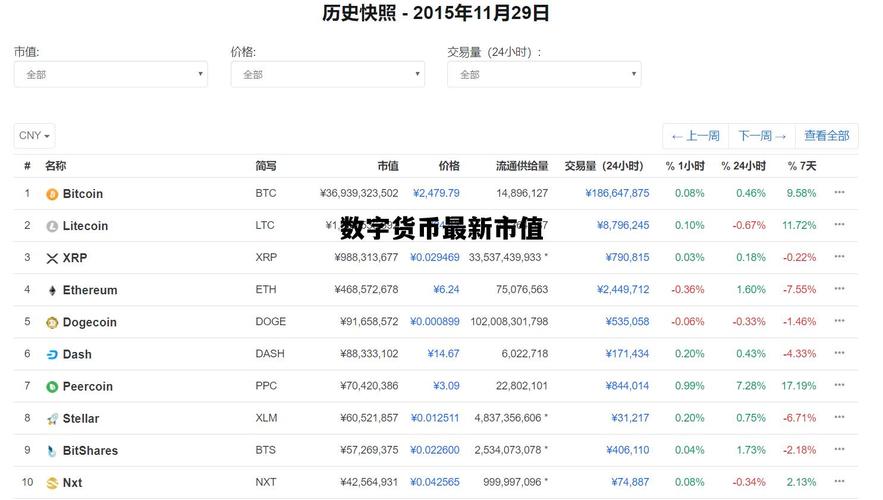
Task: Click the Ethereum diamond logo icon
Action: point(52,291)
